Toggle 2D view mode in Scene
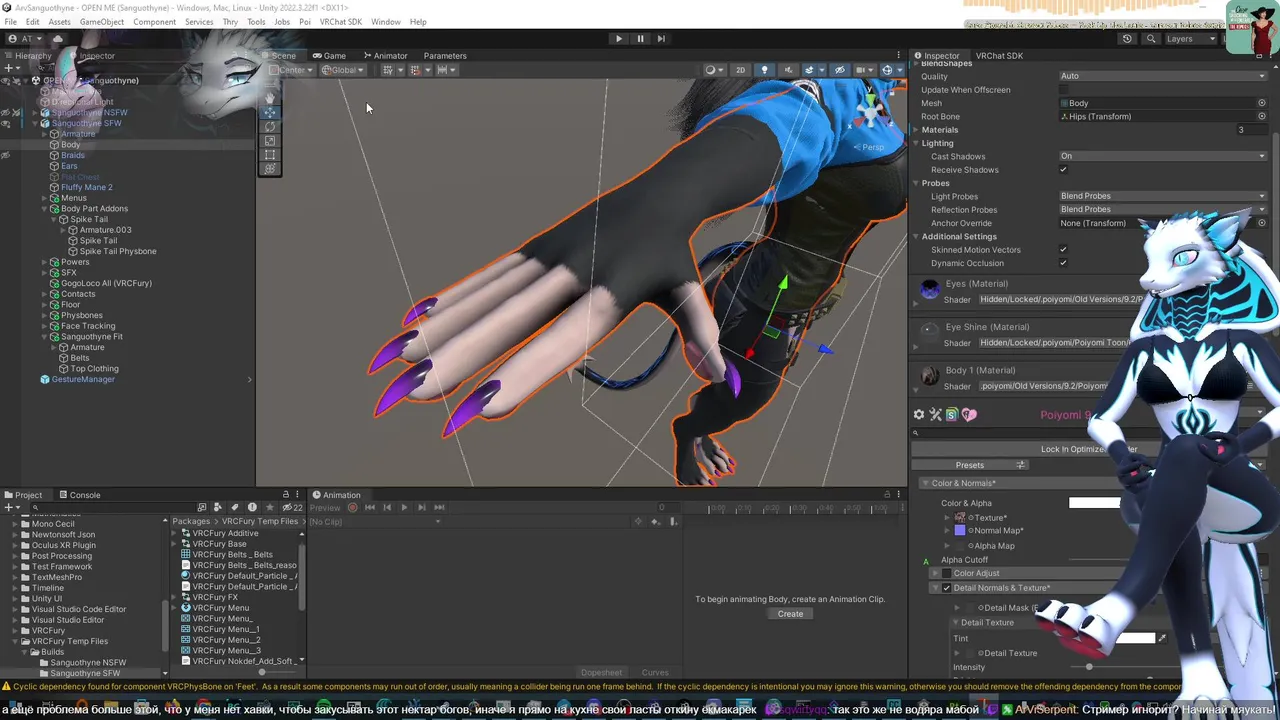 pyautogui.click(x=740, y=70)
